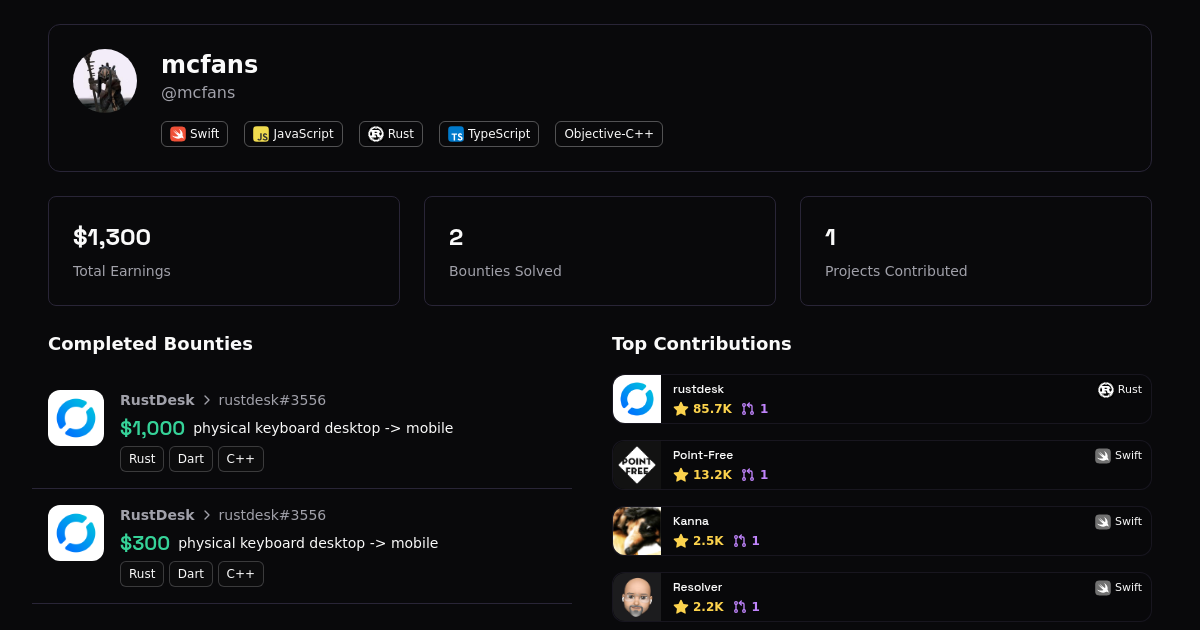
Task: Click the Objective-C++ language tag
Action: point(608,134)
